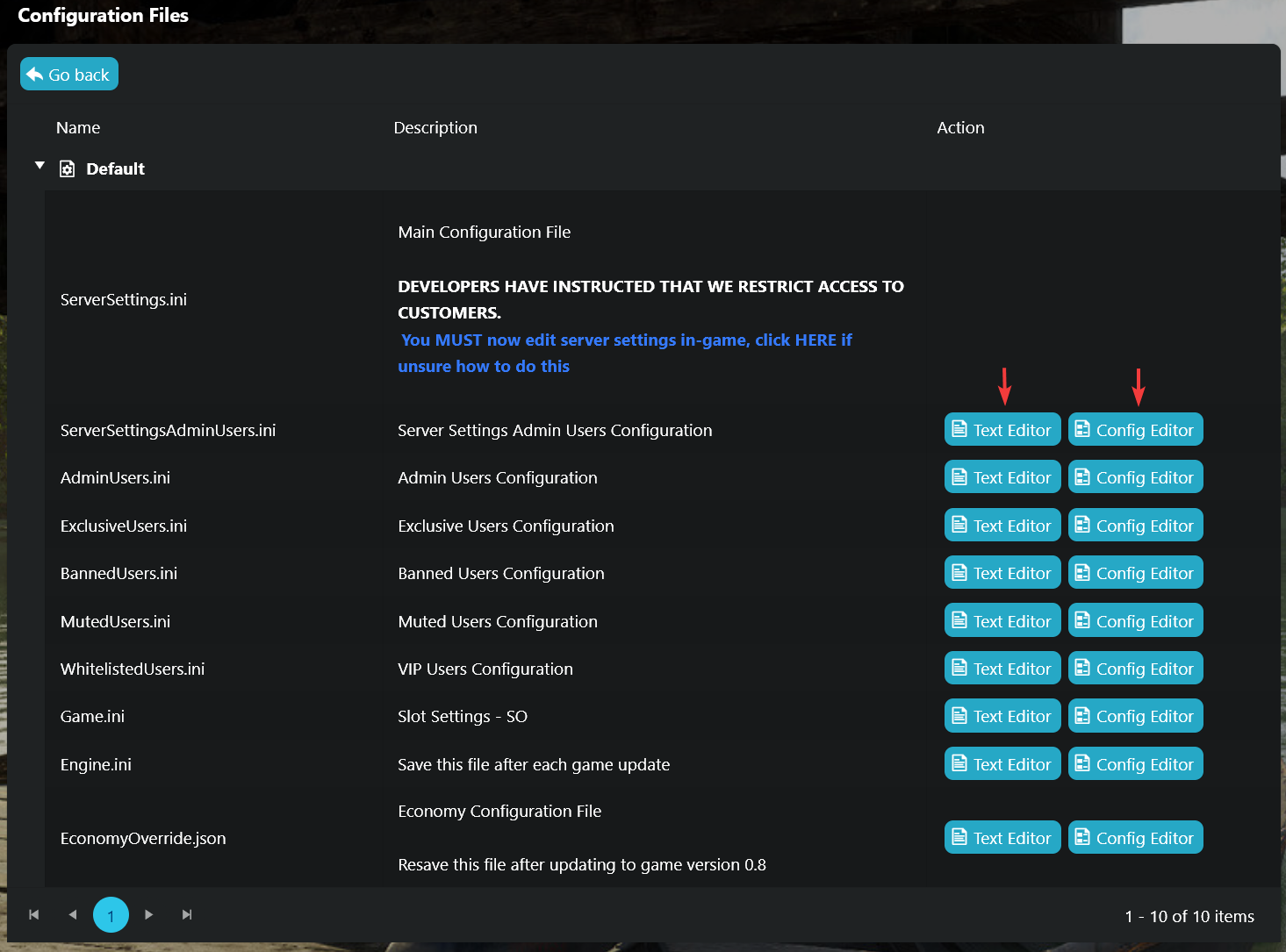Open Config Editor for EconomyOverride.json
This screenshot has height=952, width=1286.
(x=1135, y=838)
